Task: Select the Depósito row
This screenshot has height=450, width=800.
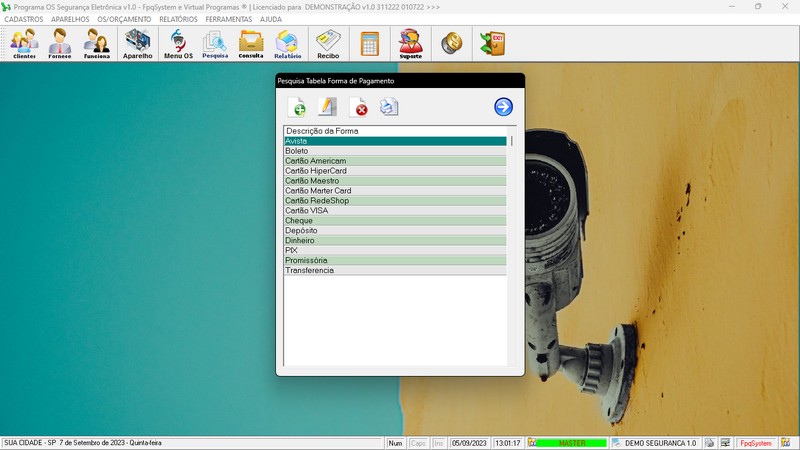Action: (395, 231)
